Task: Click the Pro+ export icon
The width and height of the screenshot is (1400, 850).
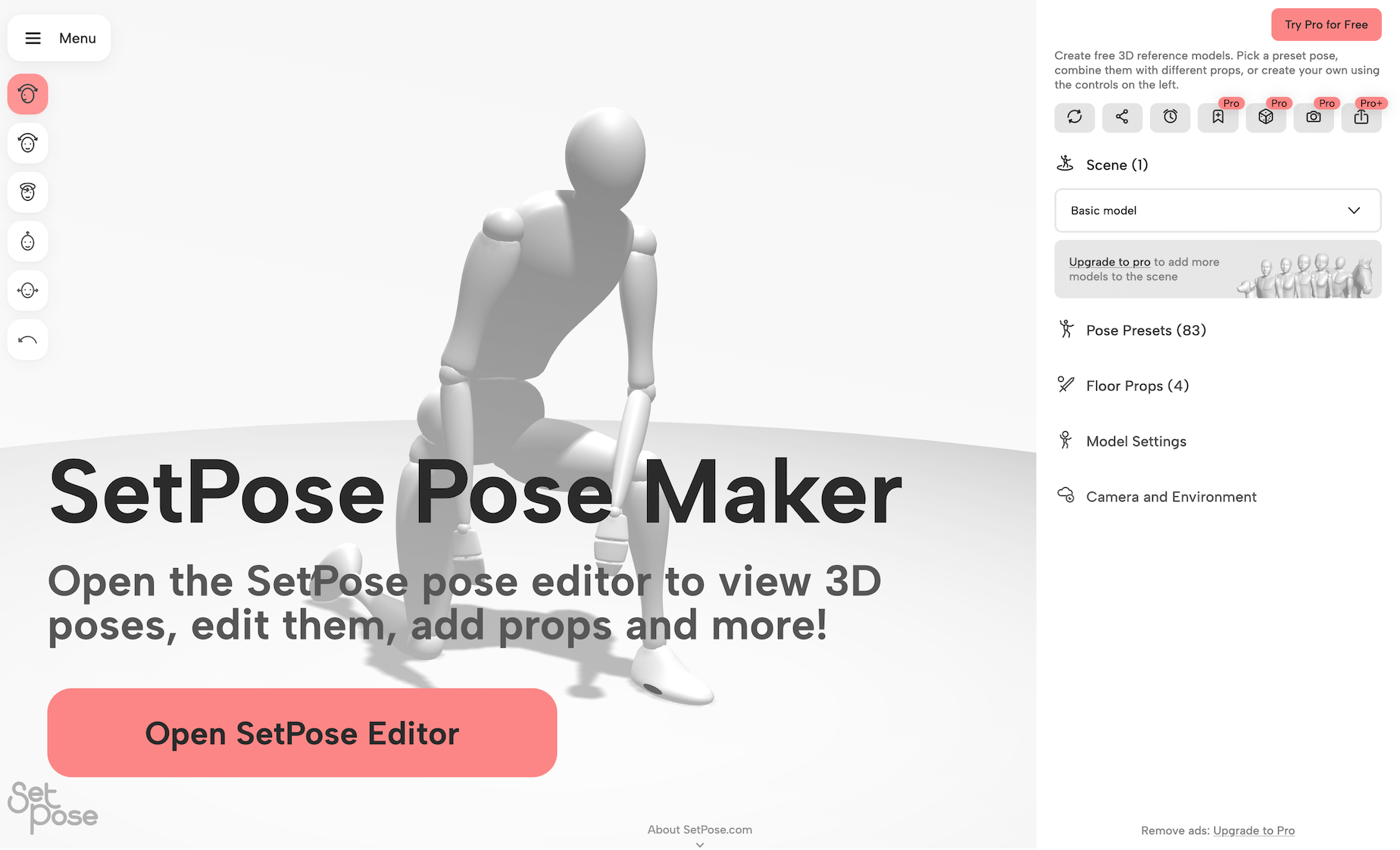Action: (1361, 117)
